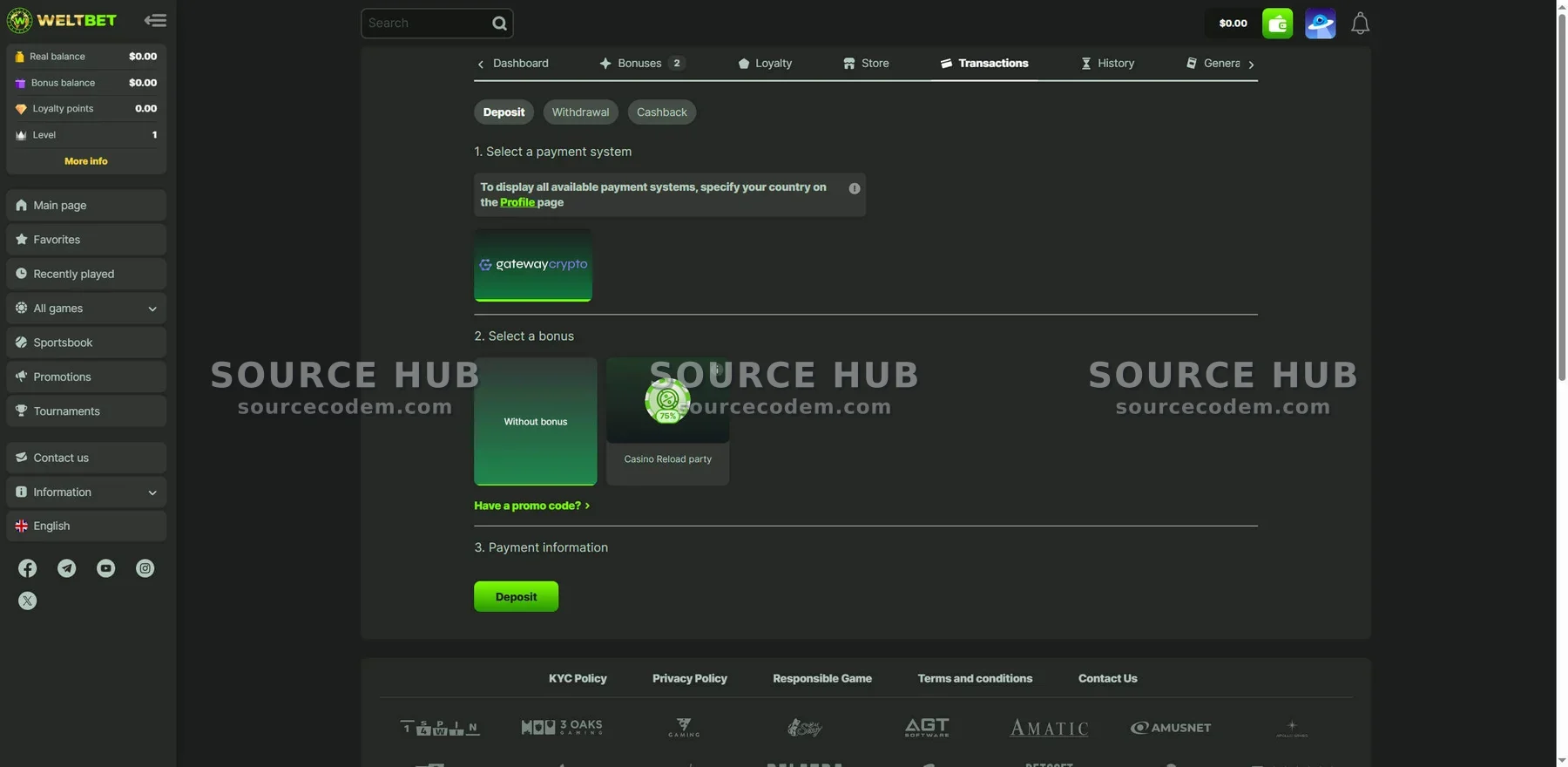This screenshot has width=1568, height=767.
Task: Click the info icon in country notice
Action: pyautogui.click(x=854, y=188)
